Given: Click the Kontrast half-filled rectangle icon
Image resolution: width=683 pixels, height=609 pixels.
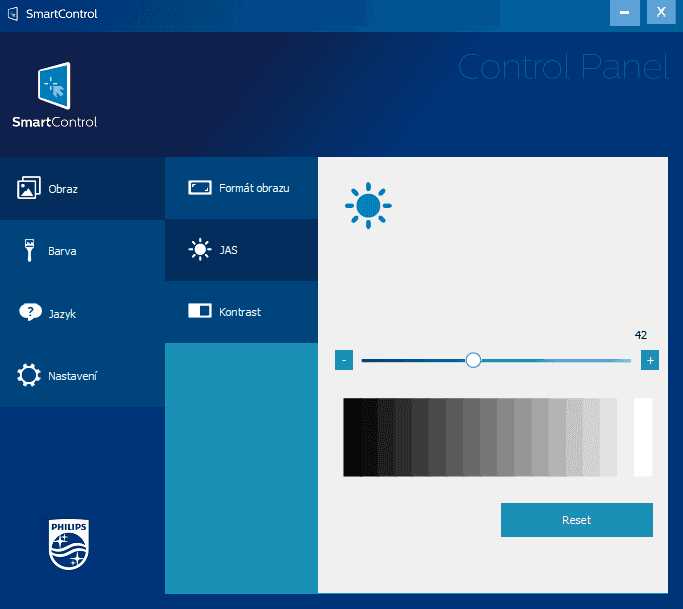Looking at the screenshot, I should pos(200,311).
